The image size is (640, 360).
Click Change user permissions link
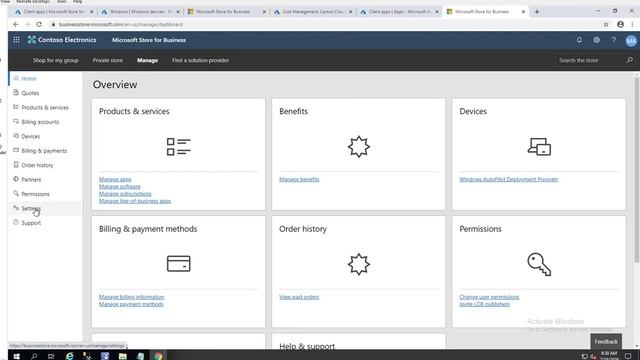[489, 297]
